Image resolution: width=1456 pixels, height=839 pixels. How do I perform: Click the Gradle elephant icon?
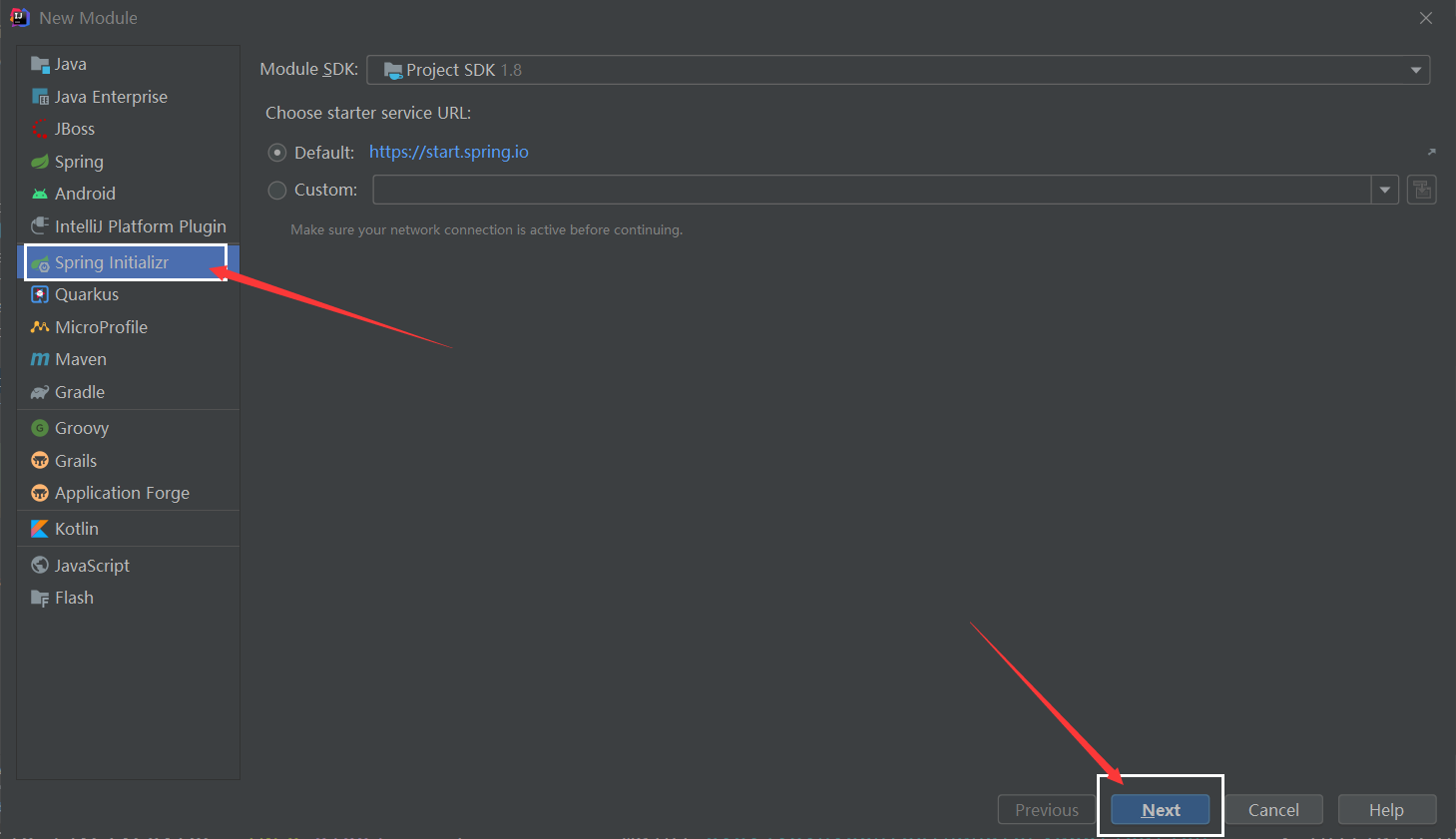pos(40,392)
